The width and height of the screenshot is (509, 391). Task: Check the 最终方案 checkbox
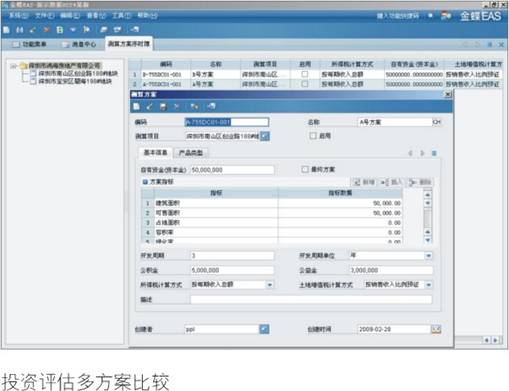pyautogui.click(x=305, y=169)
